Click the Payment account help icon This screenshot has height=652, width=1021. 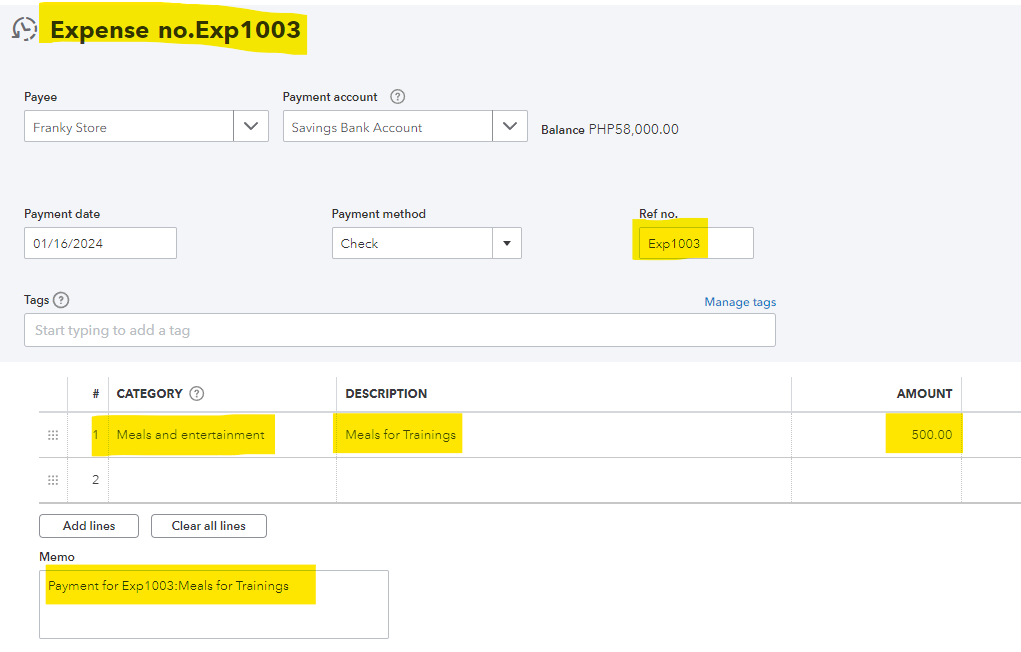(x=397, y=97)
